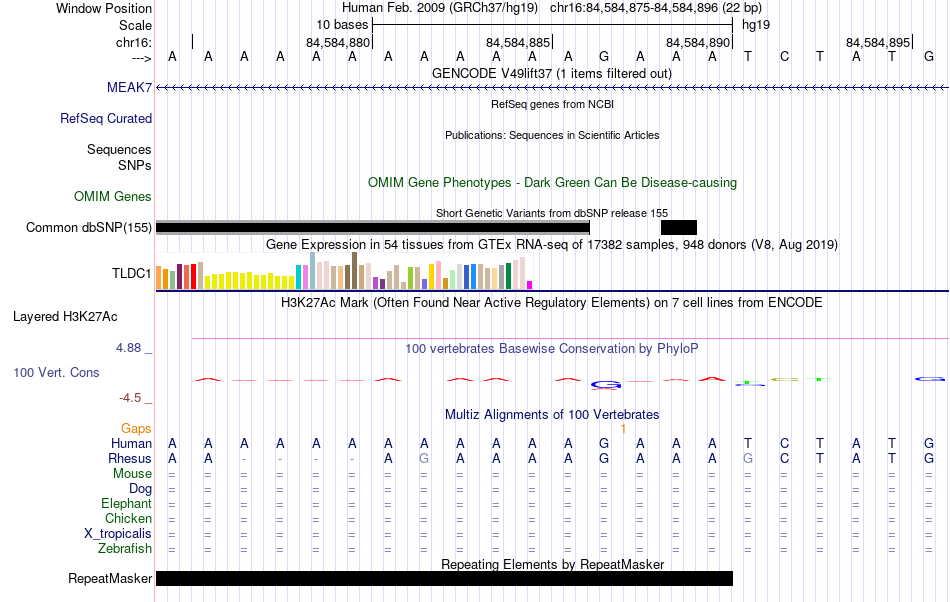
Task: Click the Sequences track label
Action: point(119,149)
